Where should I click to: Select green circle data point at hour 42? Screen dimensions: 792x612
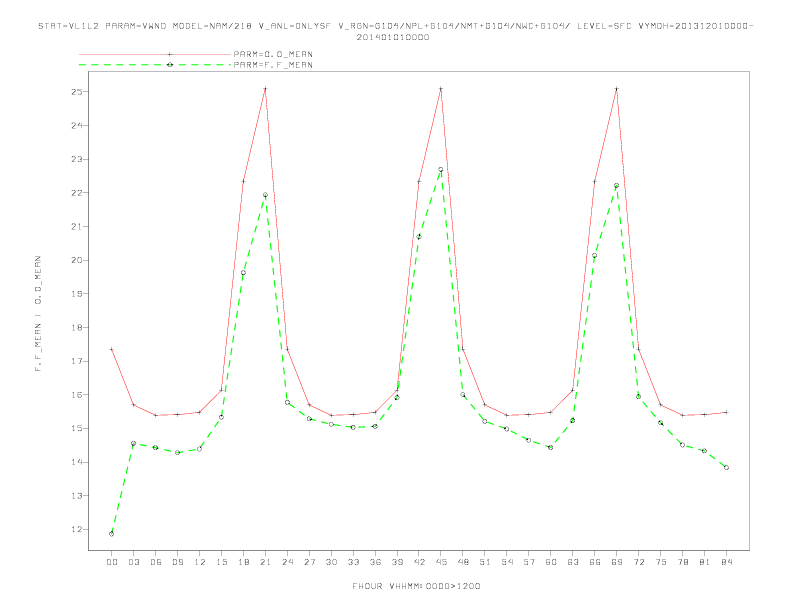click(419, 236)
